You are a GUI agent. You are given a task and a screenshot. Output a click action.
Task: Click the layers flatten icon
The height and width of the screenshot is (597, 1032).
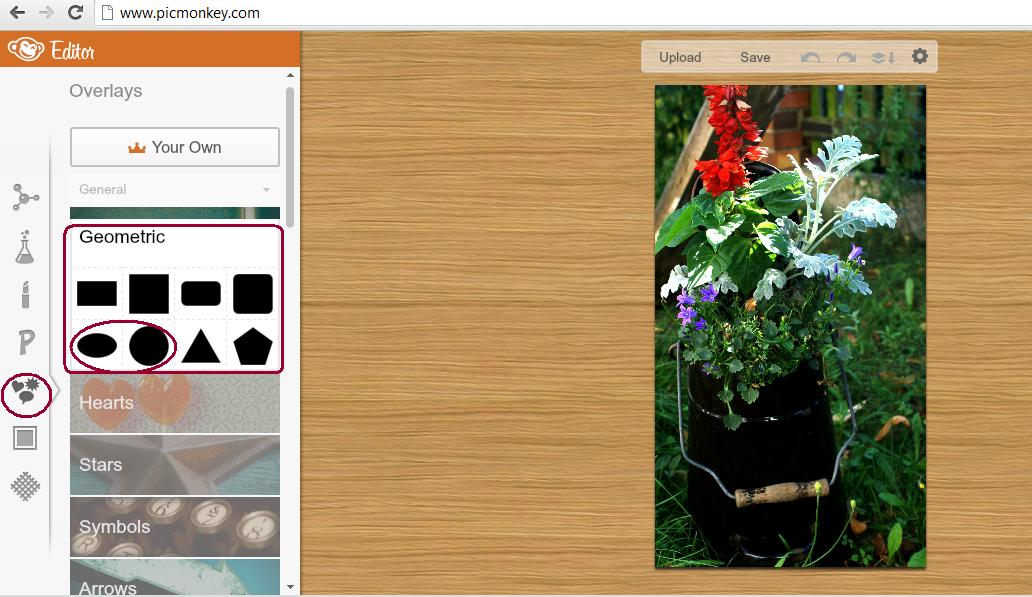click(x=883, y=57)
